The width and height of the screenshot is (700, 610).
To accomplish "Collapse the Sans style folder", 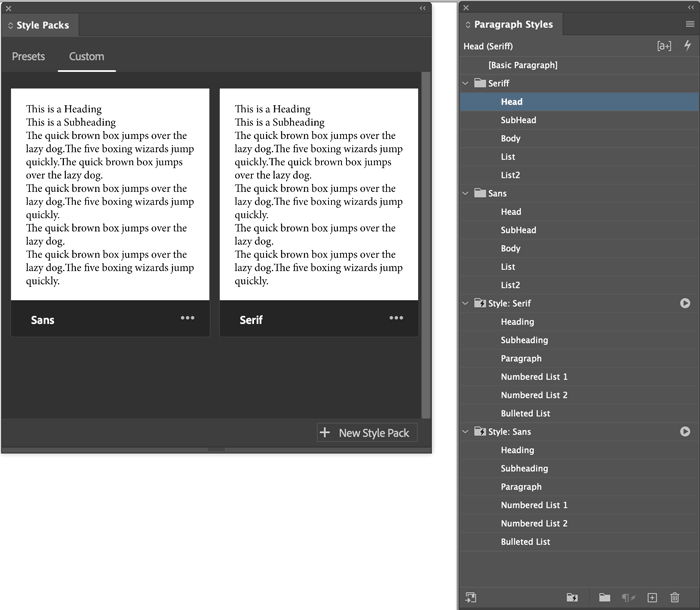I will pyautogui.click(x=465, y=193).
